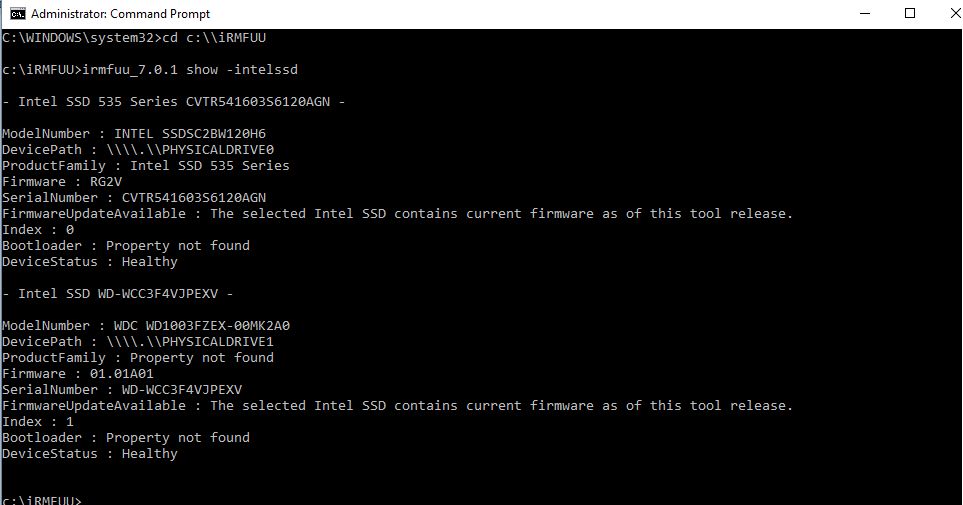Image resolution: width=963 pixels, height=505 pixels.
Task: Click the Intel SSD 535 Series header line
Action: point(175,101)
